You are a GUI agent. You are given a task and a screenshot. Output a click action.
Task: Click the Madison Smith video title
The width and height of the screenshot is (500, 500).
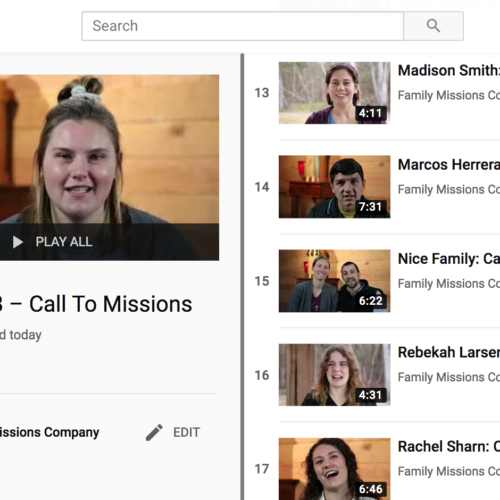(x=449, y=71)
